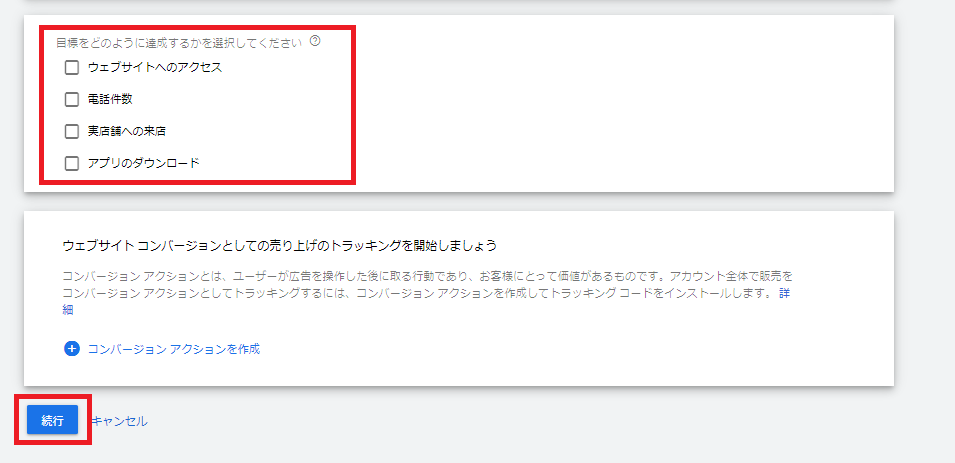Tick the 電話件数 checkbox
The width and height of the screenshot is (955, 463).
[x=72, y=99]
